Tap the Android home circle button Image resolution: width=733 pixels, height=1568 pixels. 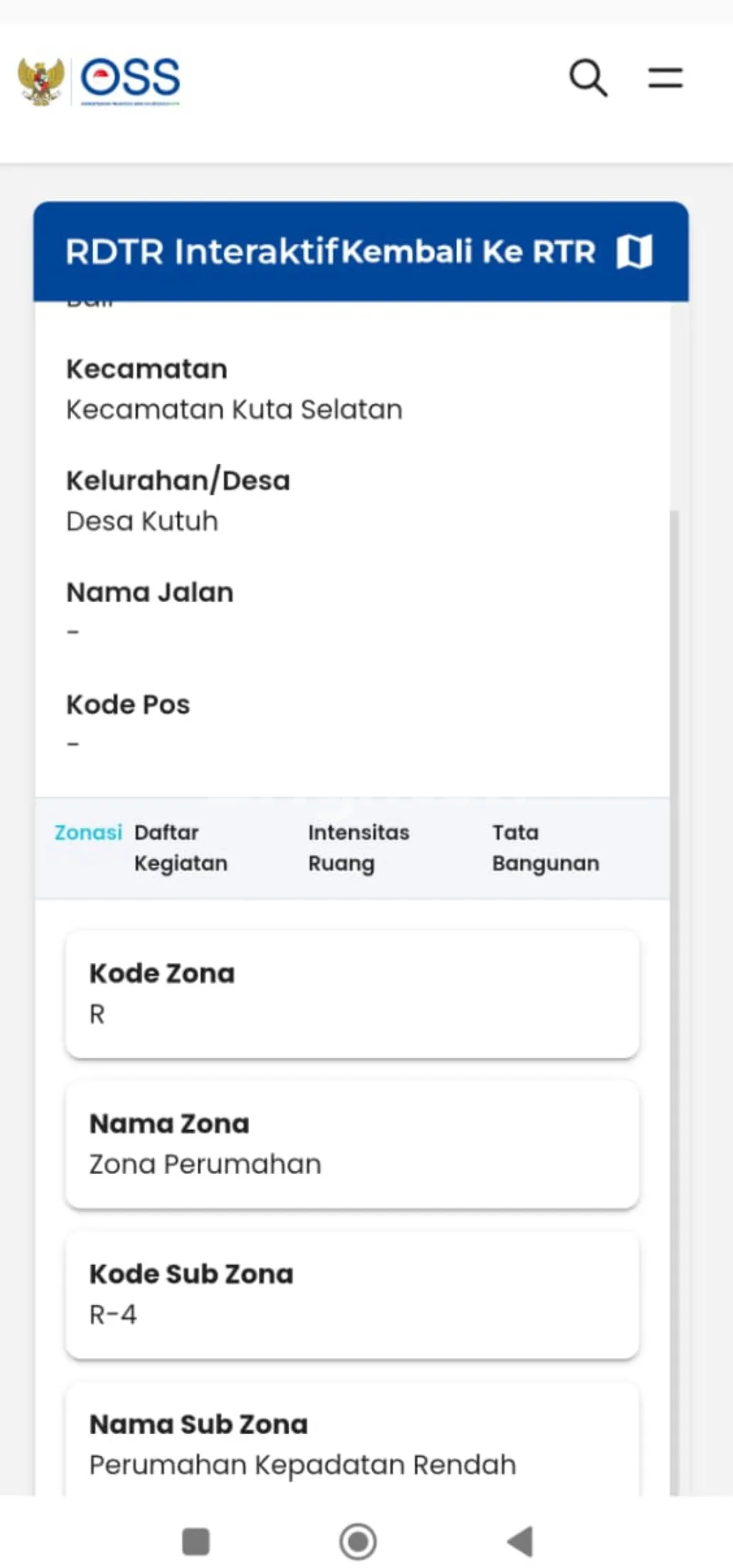point(358,1541)
